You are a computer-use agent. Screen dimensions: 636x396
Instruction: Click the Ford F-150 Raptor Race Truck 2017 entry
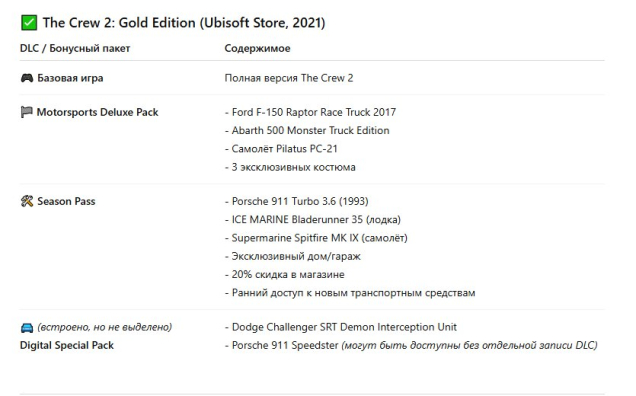(310, 112)
